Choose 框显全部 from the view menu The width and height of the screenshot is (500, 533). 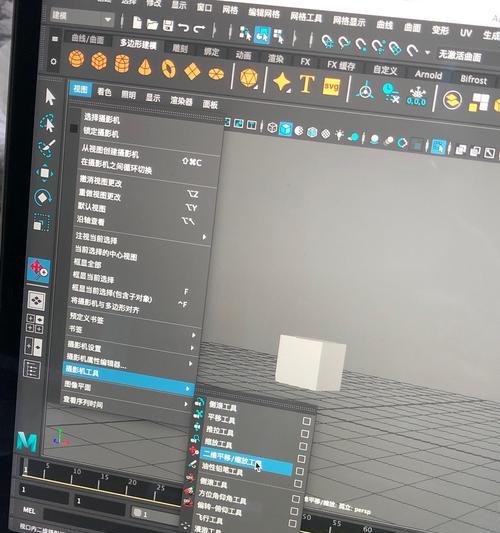pyautogui.click(x=88, y=263)
